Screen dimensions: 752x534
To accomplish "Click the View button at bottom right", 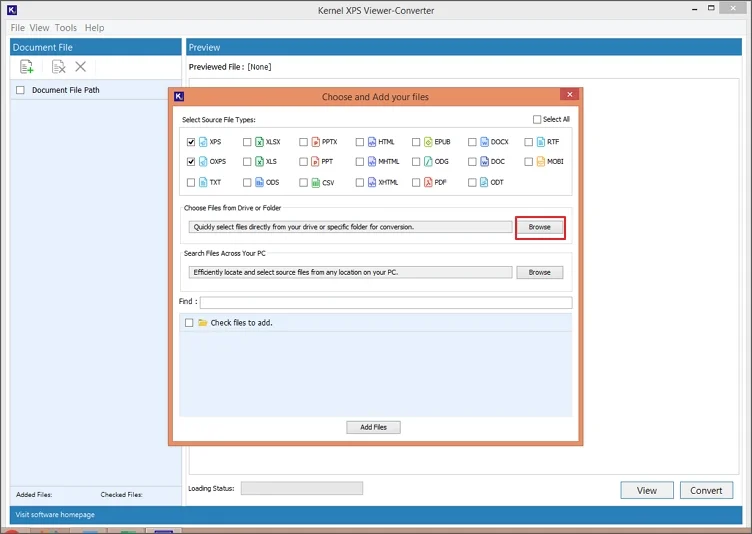I will (x=646, y=490).
